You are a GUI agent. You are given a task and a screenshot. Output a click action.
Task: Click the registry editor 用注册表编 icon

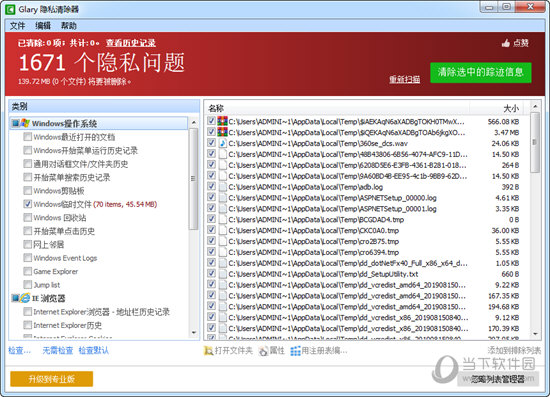click(295, 350)
